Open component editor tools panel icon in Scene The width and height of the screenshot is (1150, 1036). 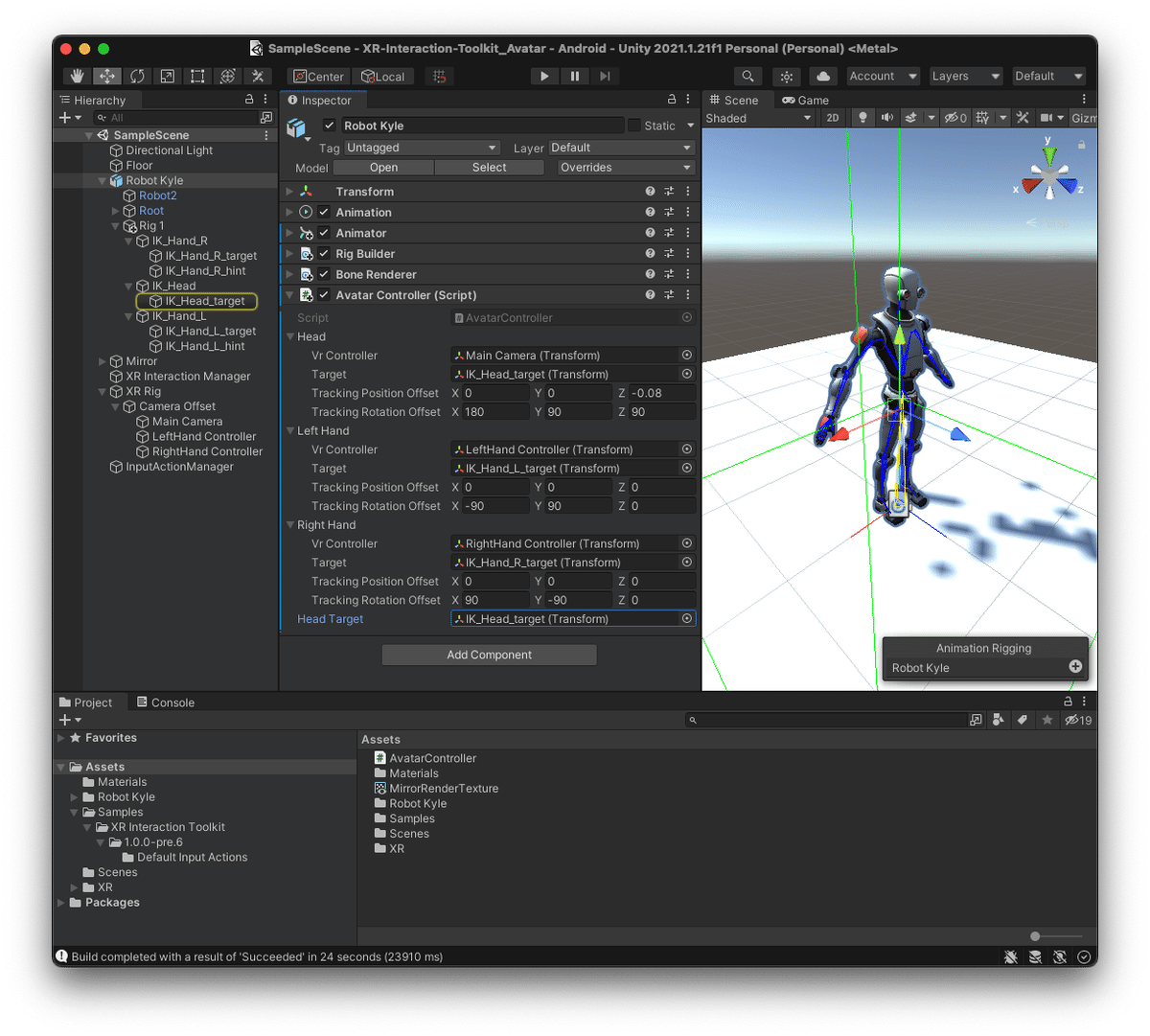coord(1023,117)
